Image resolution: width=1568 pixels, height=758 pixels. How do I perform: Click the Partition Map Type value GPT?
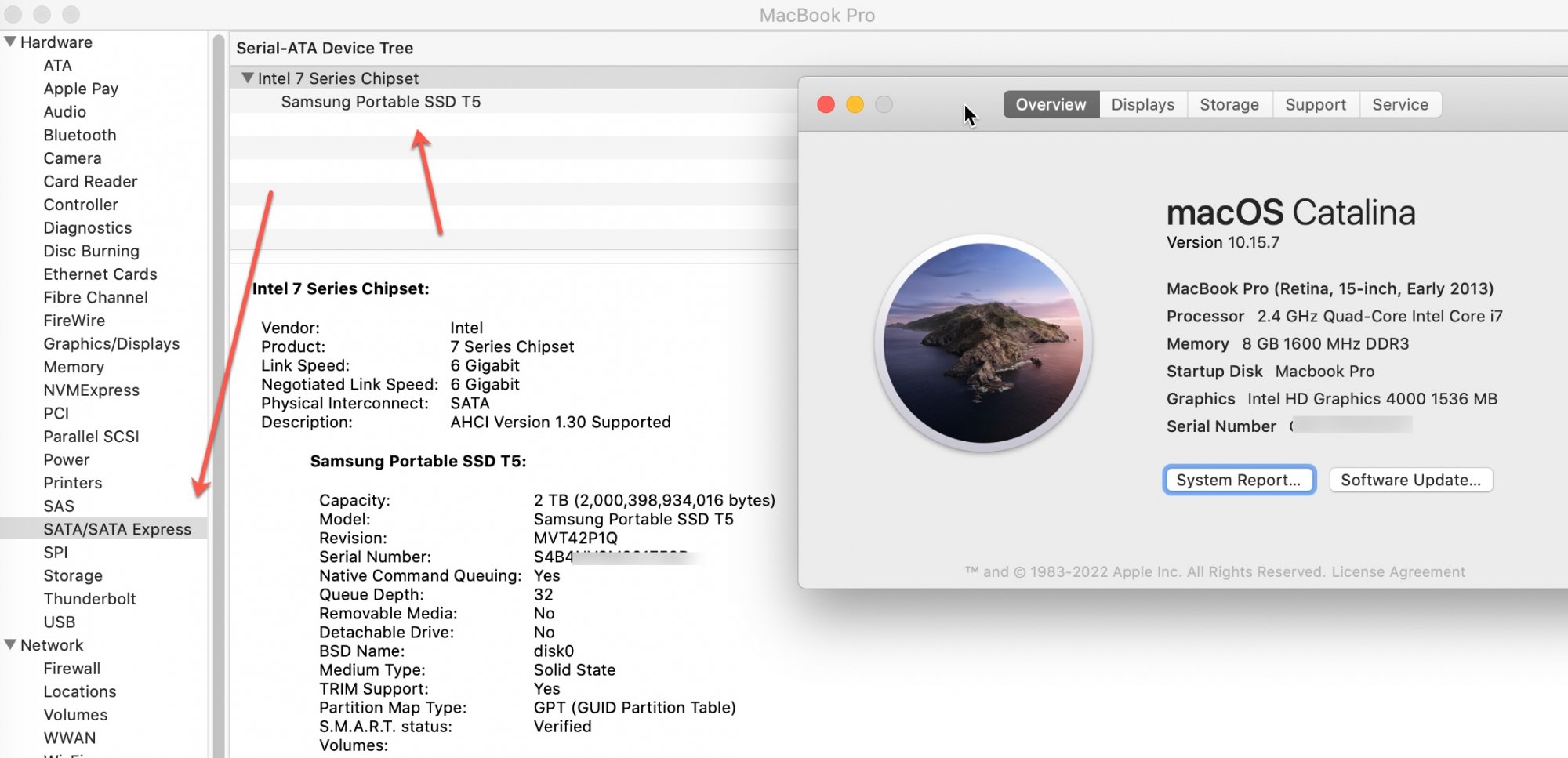[635, 707]
